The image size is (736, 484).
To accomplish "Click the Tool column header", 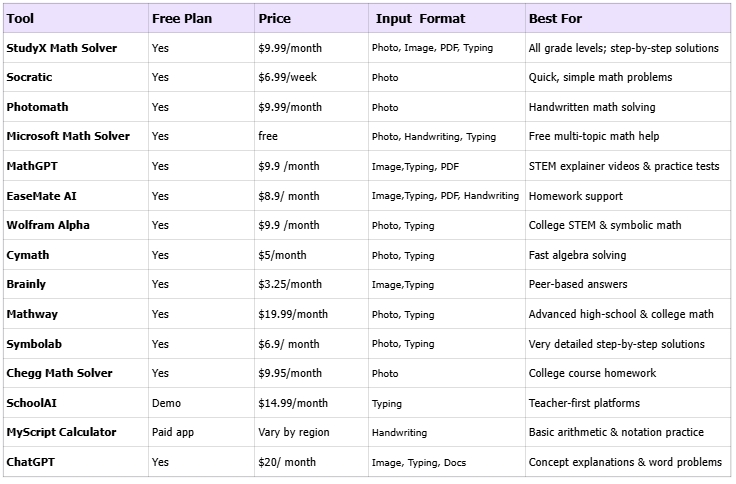I will click(x=20, y=18).
